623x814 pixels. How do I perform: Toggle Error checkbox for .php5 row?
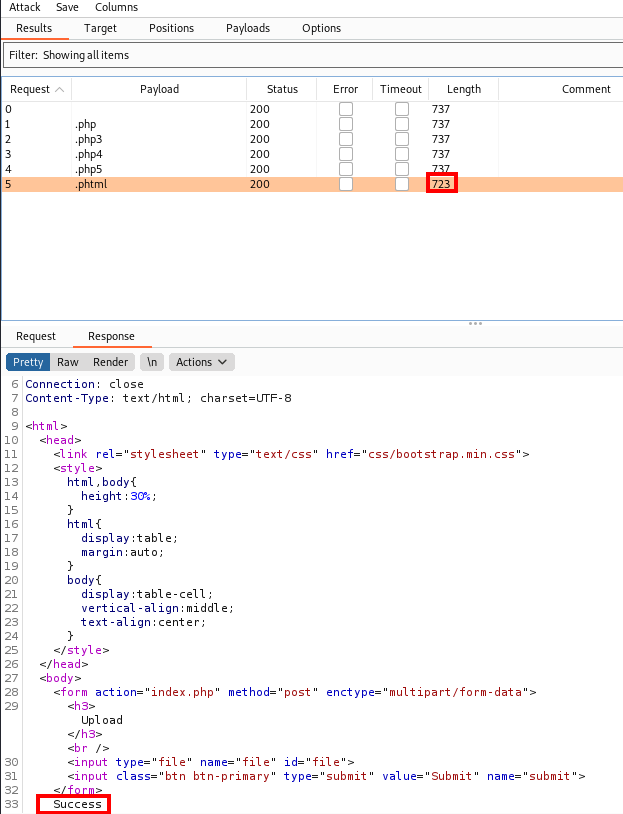pos(346,169)
